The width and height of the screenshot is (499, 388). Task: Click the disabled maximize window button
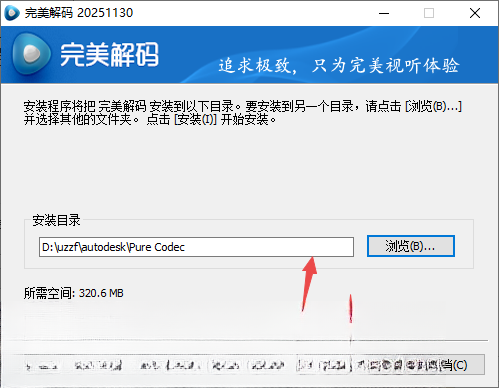(x=429, y=13)
